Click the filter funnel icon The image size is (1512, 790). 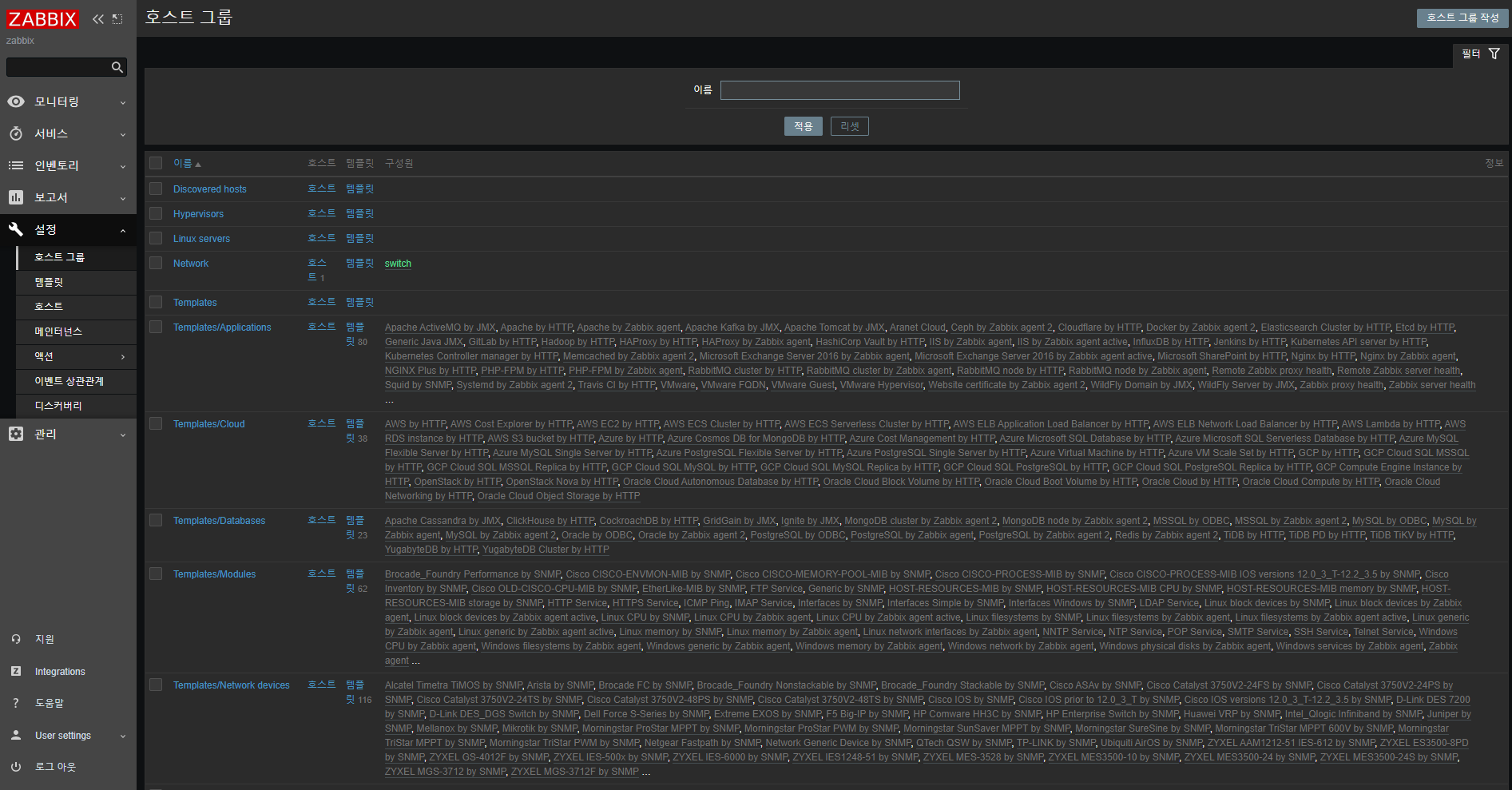point(1494,54)
